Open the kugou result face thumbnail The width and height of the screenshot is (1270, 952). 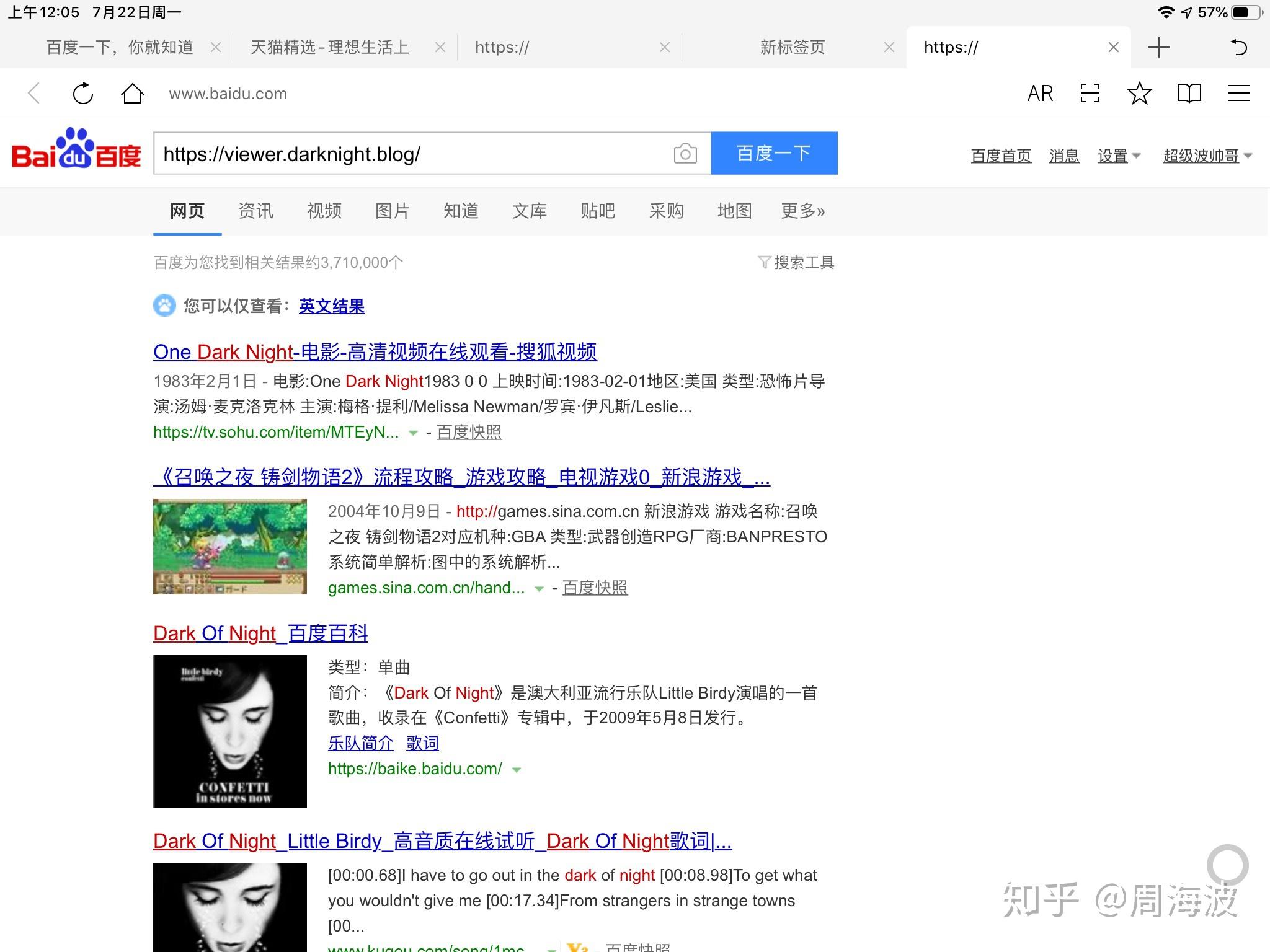pyautogui.click(x=230, y=907)
